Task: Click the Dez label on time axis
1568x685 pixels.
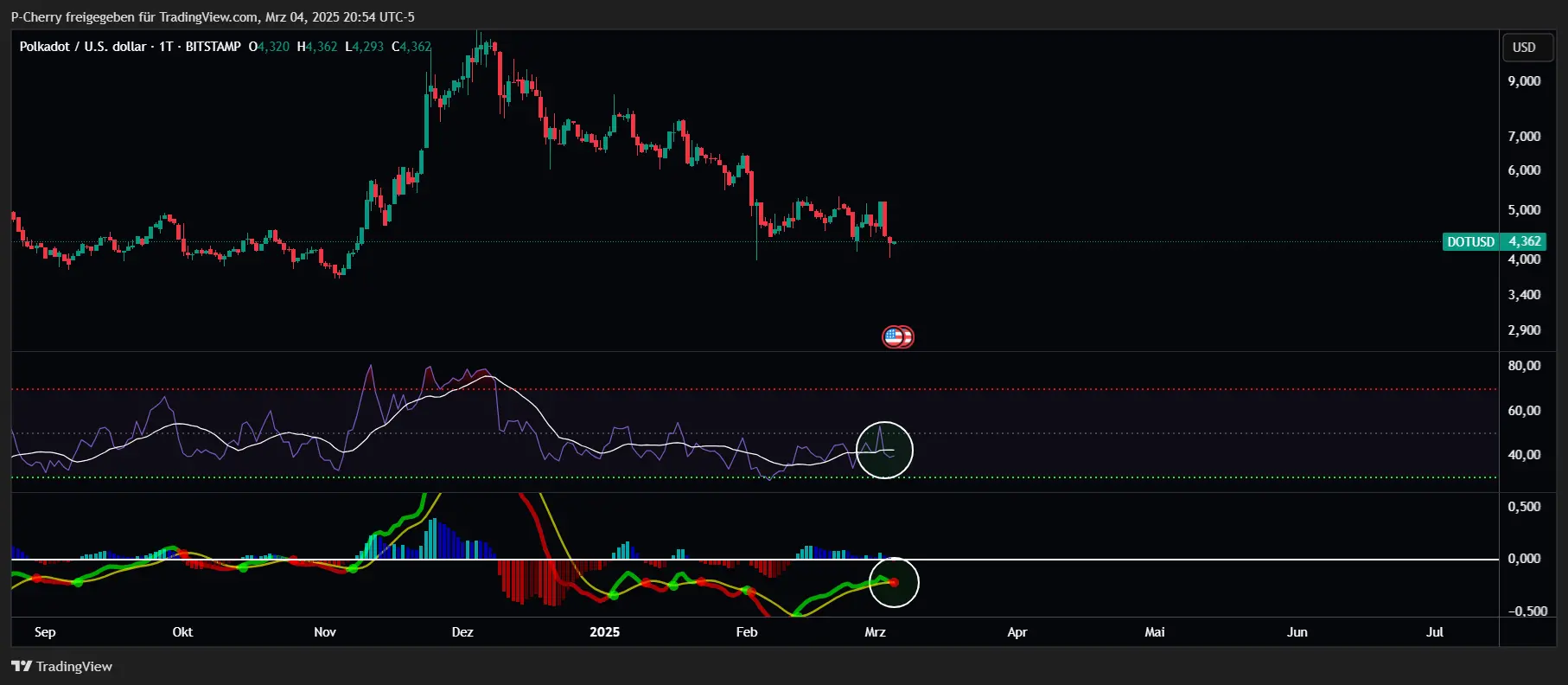Action: [x=462, y=631]
